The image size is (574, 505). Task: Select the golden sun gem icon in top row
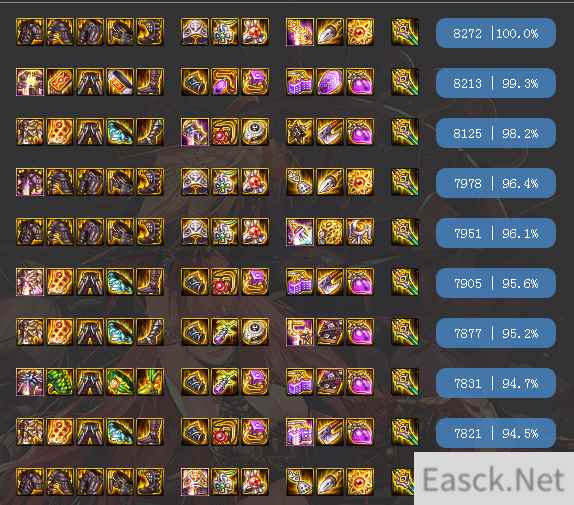coord(360,32)
